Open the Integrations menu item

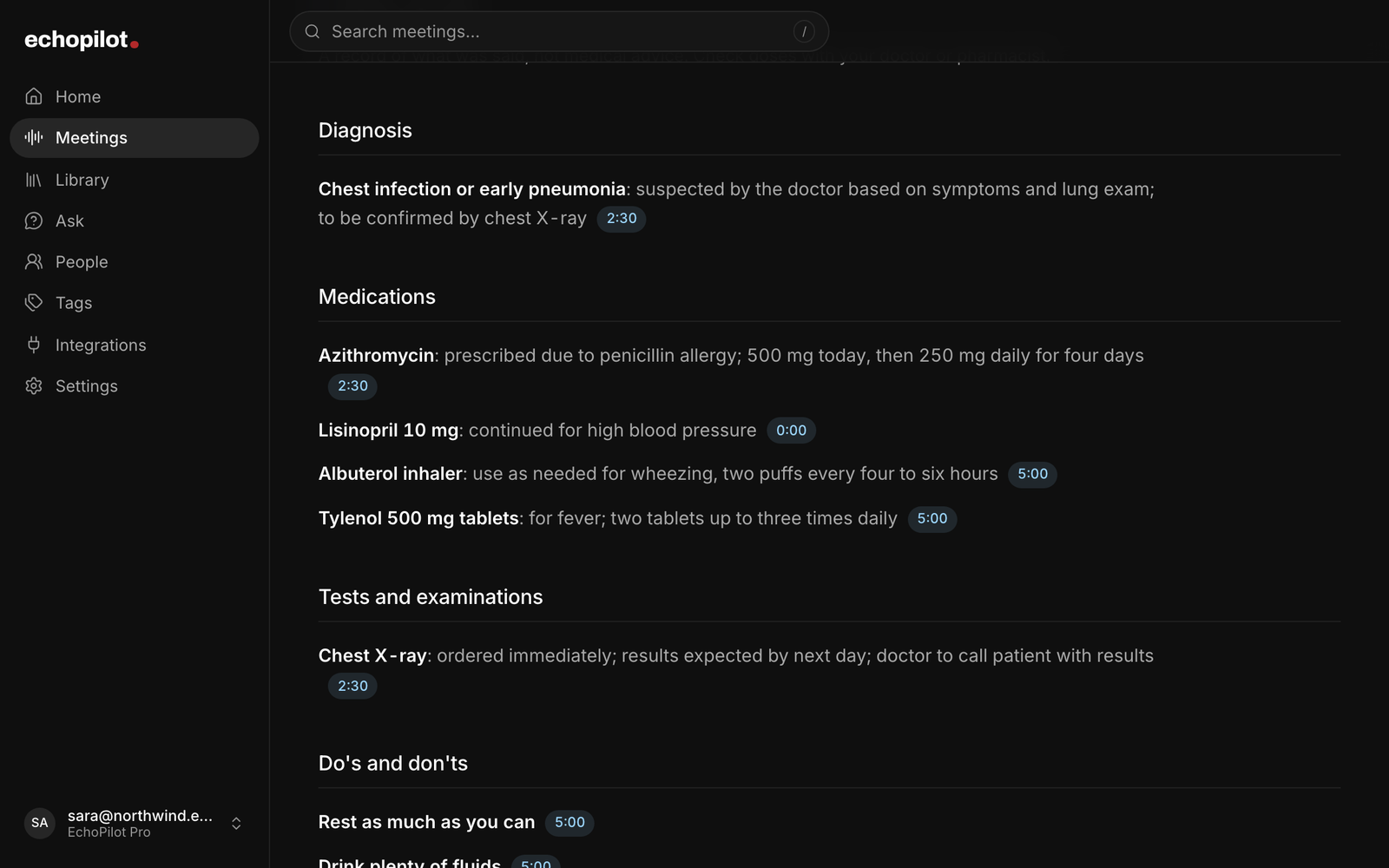tap(135, 345)
